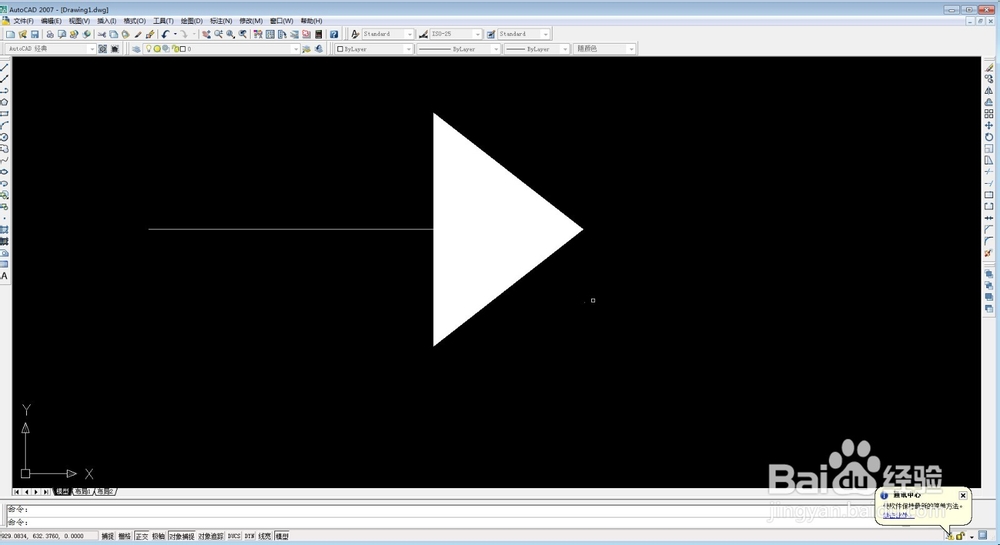Click the Copy icon in standard toolbar
Image resolution: width=1000 pixels, height=545 pixels.
pyautogui.click(x=114, y=34)
